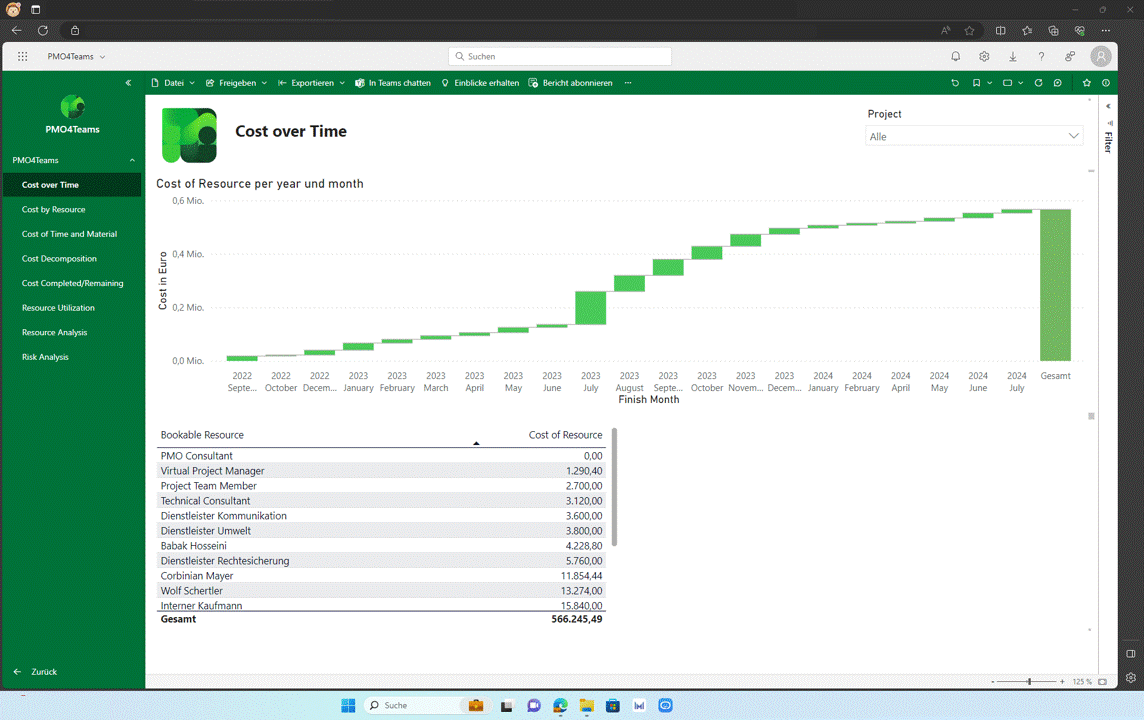1144x720 pixels.
Task: Collapse the left navigation pane
Action: tap(128, 83)
